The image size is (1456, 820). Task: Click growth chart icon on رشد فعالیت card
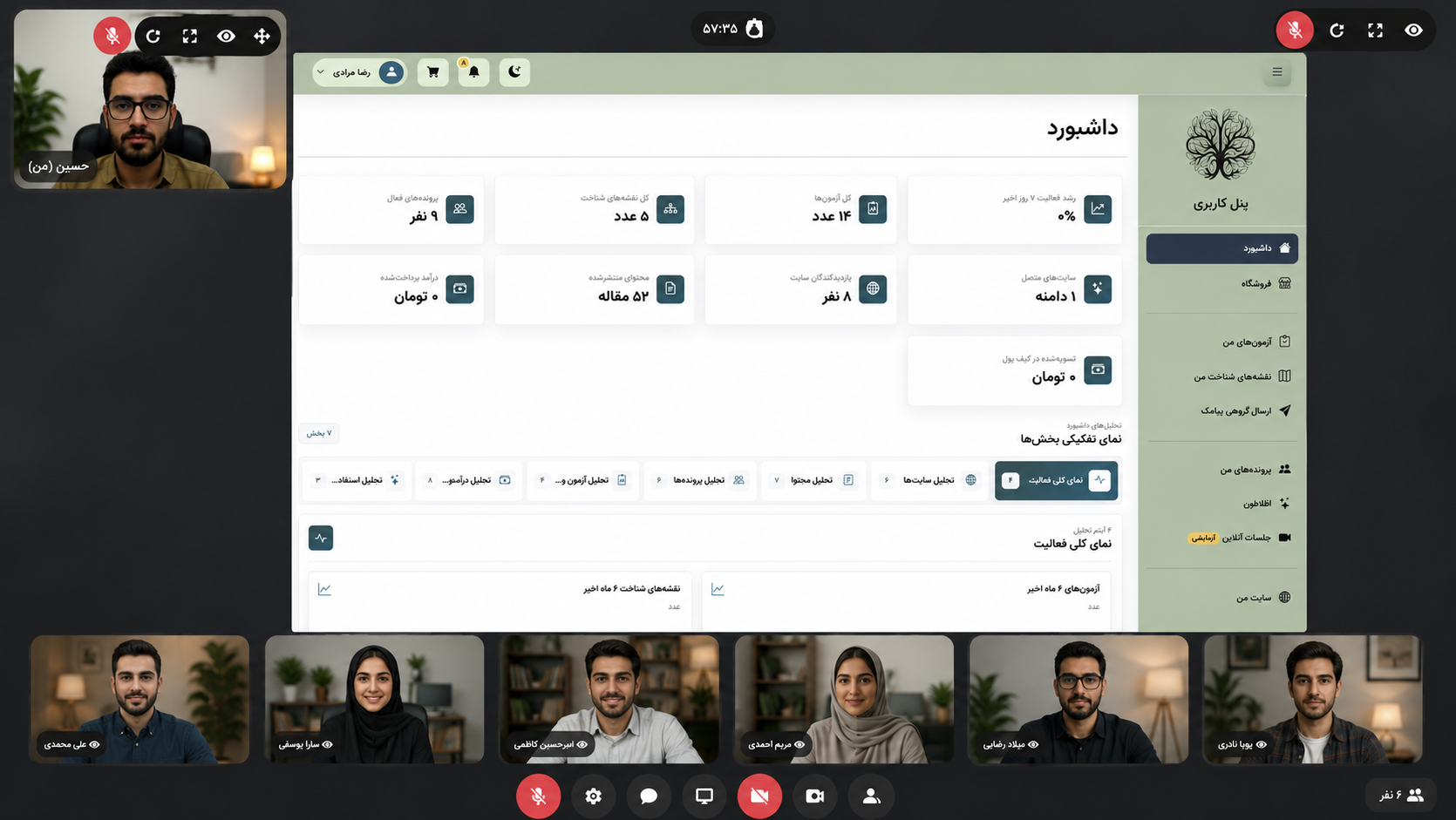tap(1098, 209)
